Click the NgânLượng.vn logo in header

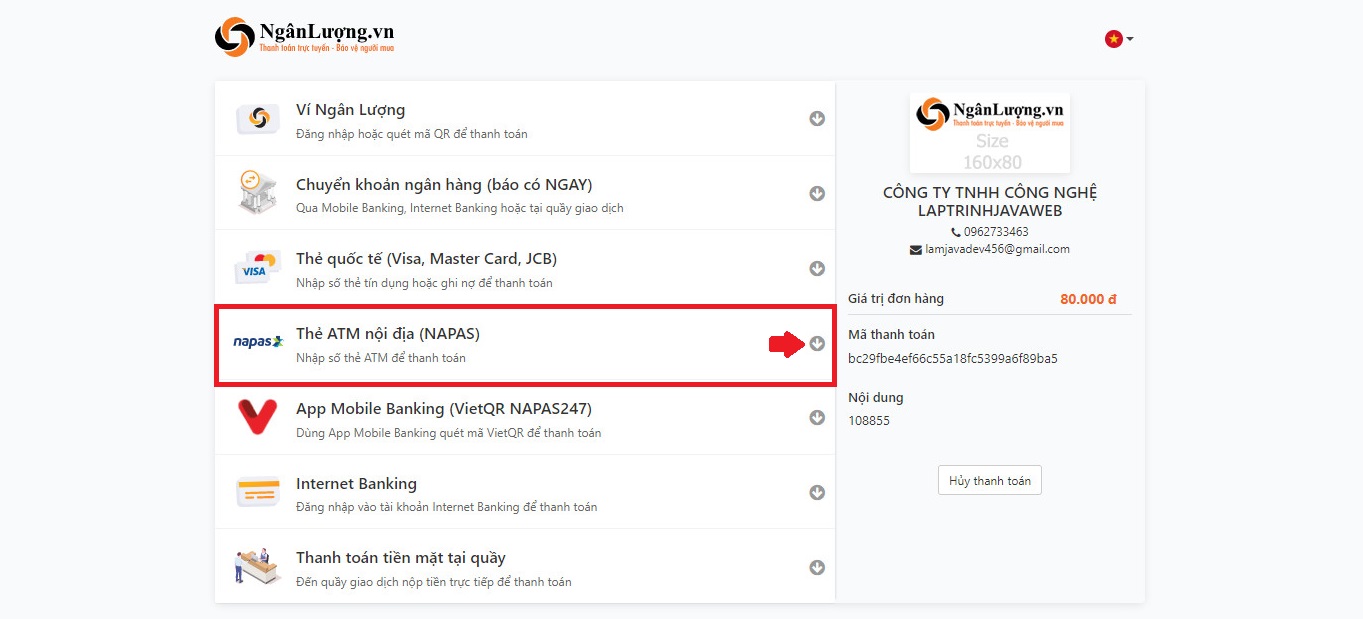click(304, 37)
